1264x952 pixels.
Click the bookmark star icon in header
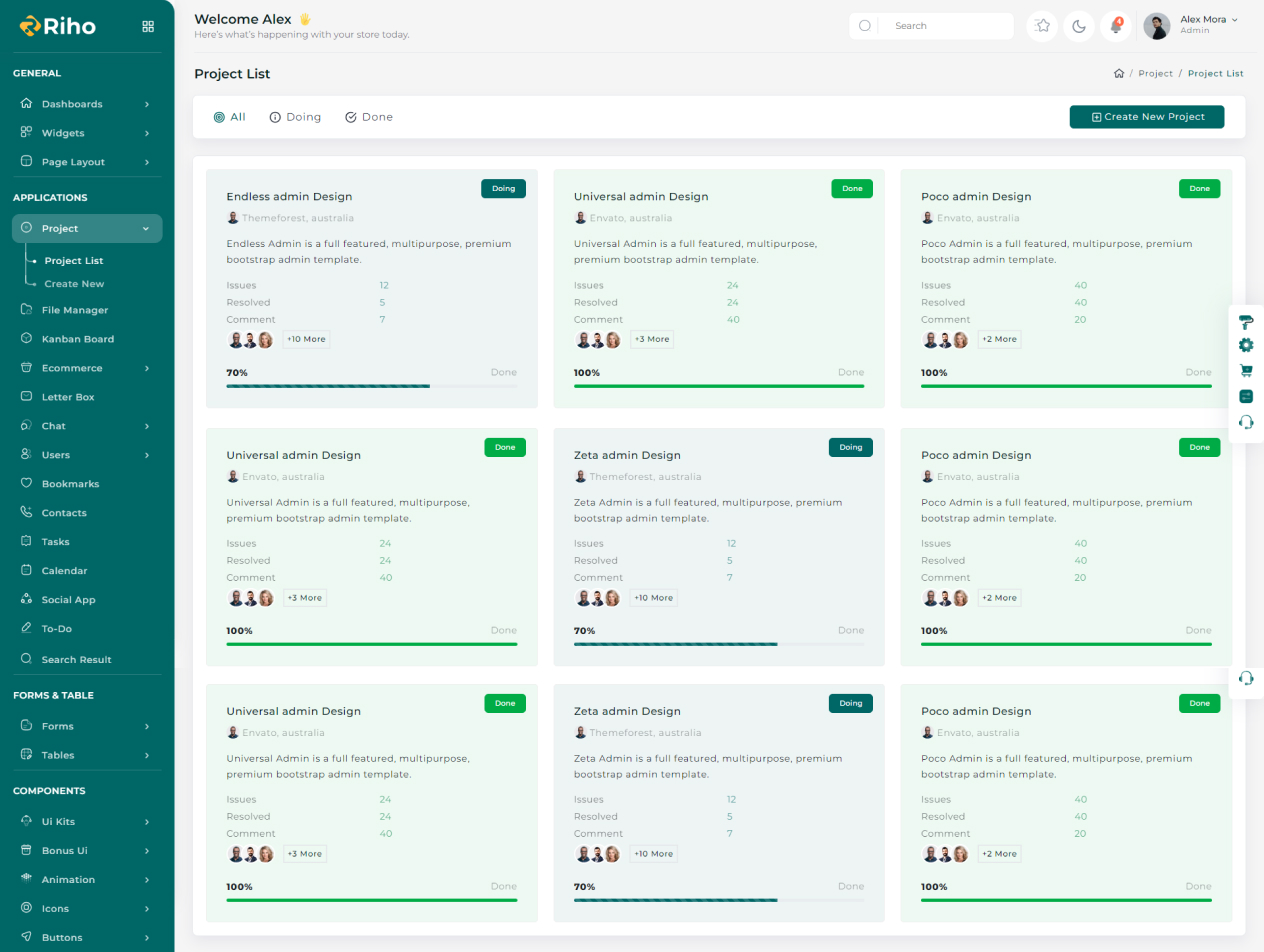click(1043, 26)
